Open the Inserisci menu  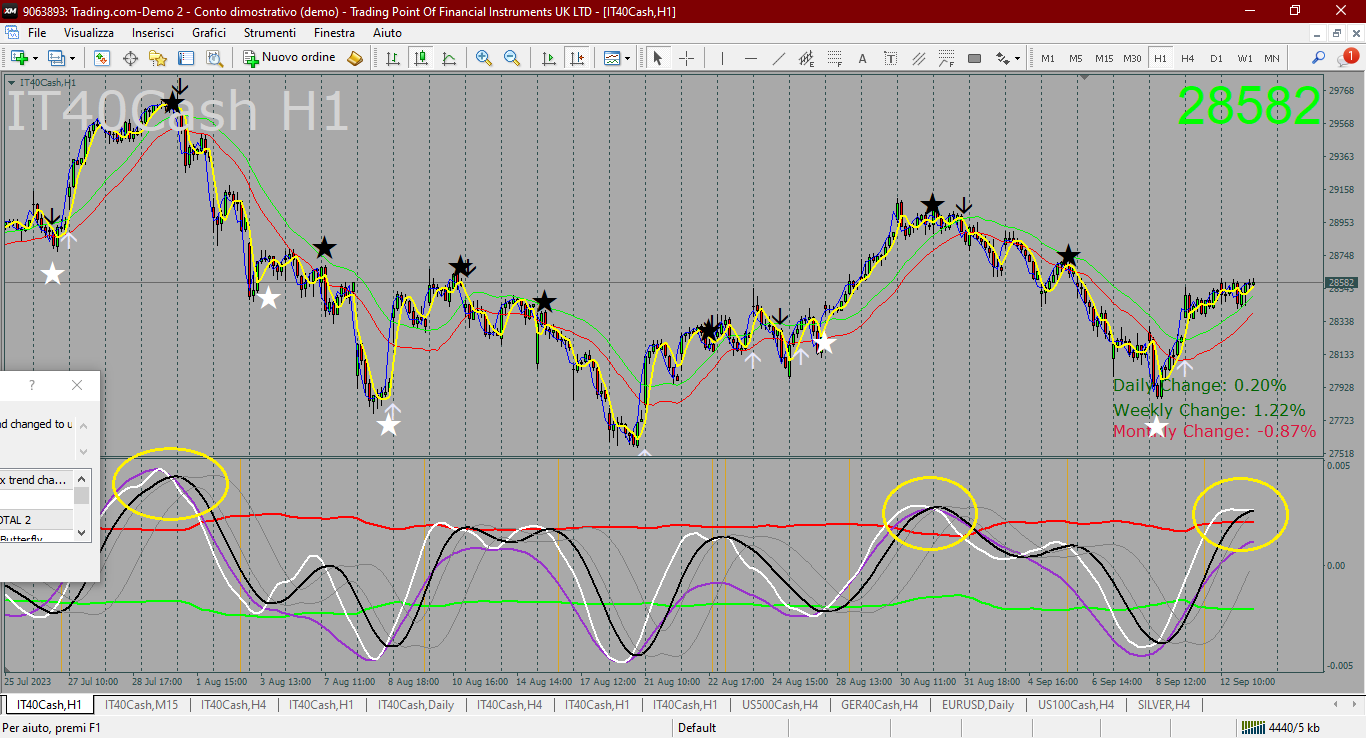tap(153, 32)
